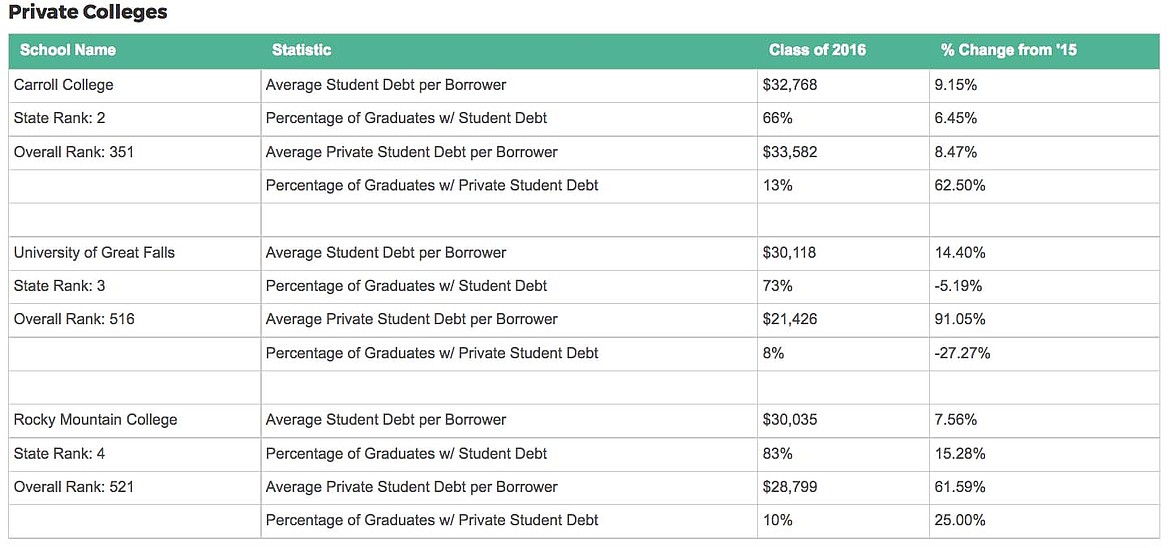Click the 91.05% change value
Viewport: 1170px width, 548px height.
click(x=960, y=319)
